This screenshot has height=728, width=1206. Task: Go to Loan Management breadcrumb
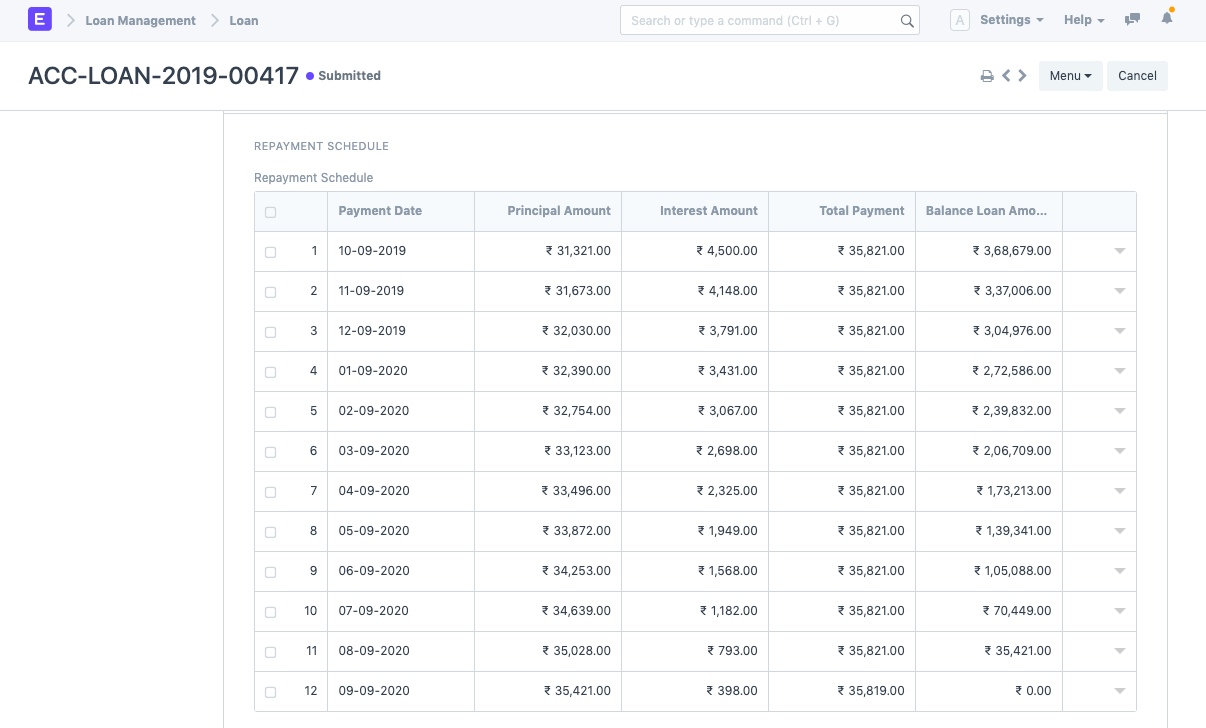click(x=140, y=20)
